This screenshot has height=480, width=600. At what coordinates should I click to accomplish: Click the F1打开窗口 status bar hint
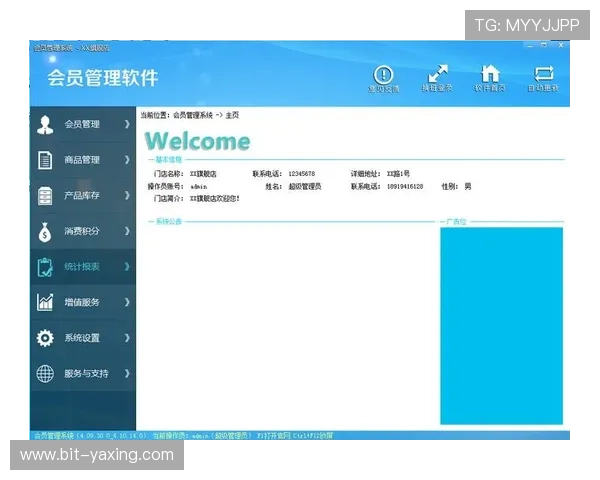click(273, 436)
